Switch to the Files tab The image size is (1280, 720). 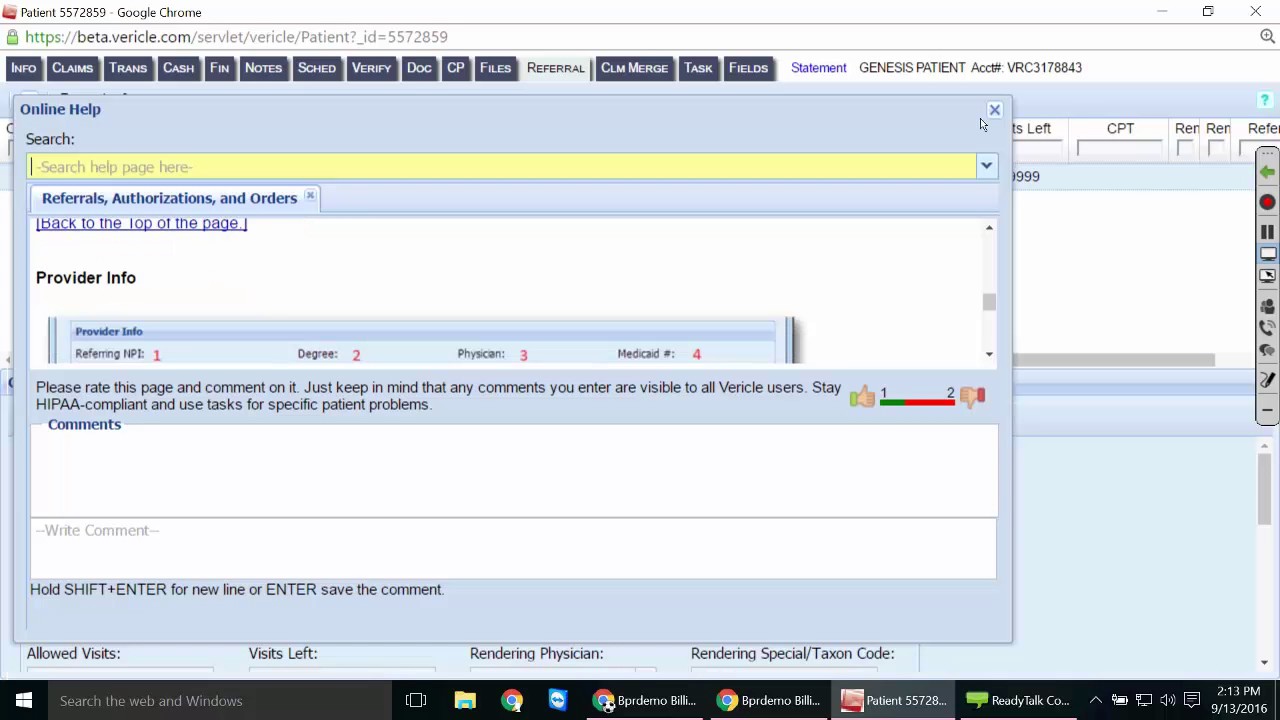pyautogui.click(x=495, y=68)
